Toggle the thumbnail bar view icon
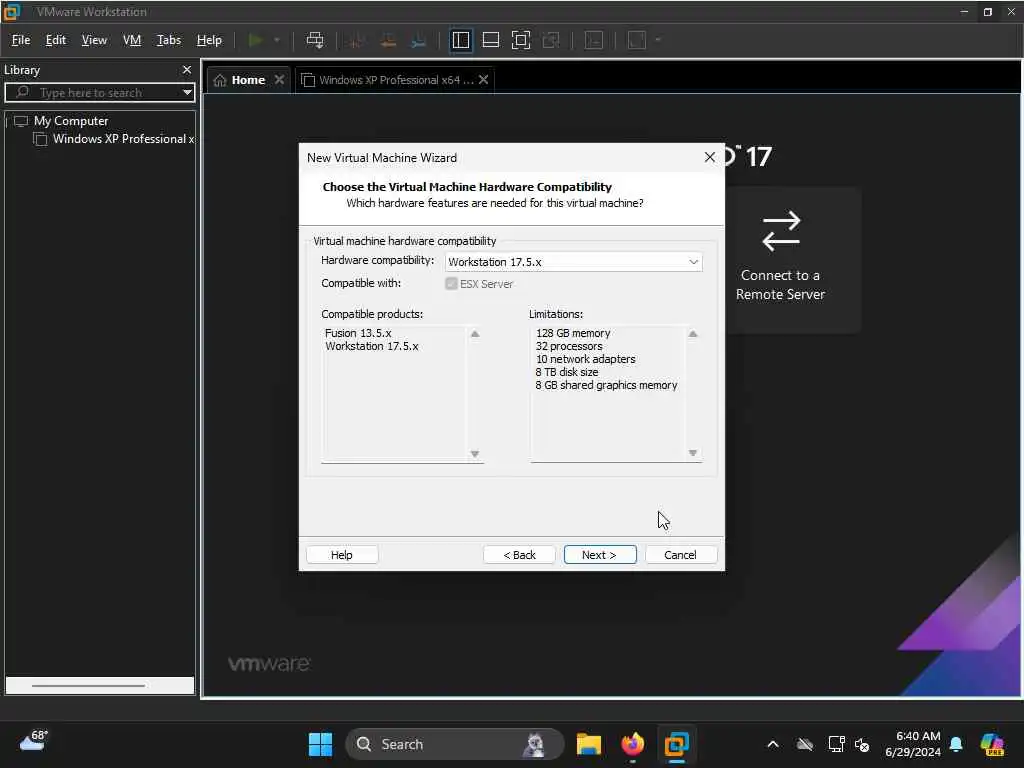 490,40
